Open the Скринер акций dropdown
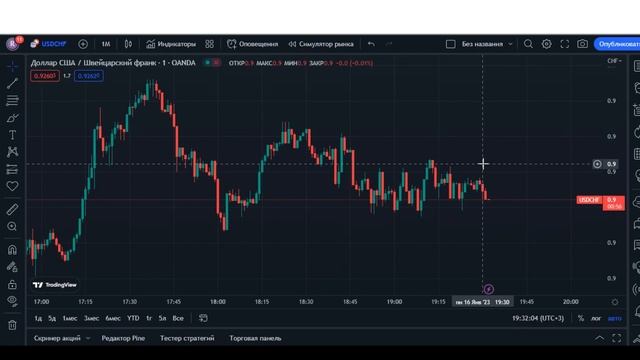The height and width of the screenshot is (360, 640). point(62,338)
